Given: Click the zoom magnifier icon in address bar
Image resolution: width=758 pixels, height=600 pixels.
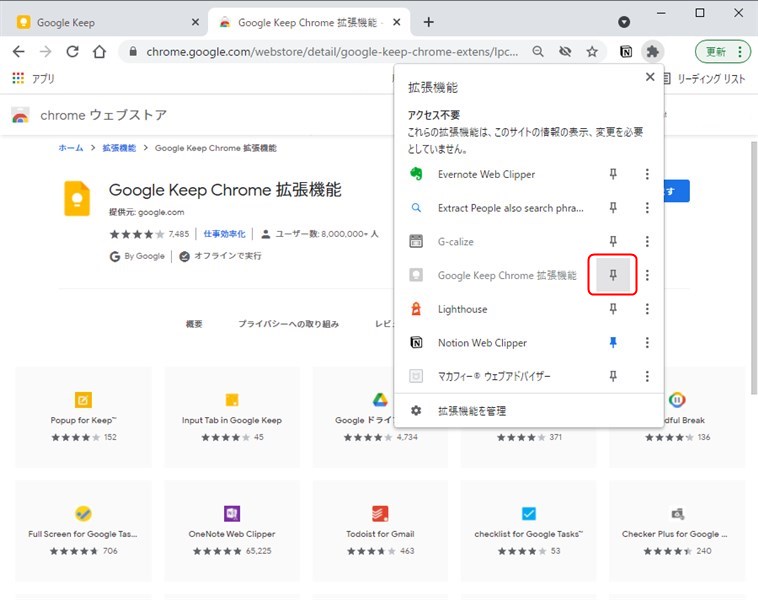Looking at the screenshot, I should coord(539,52).
